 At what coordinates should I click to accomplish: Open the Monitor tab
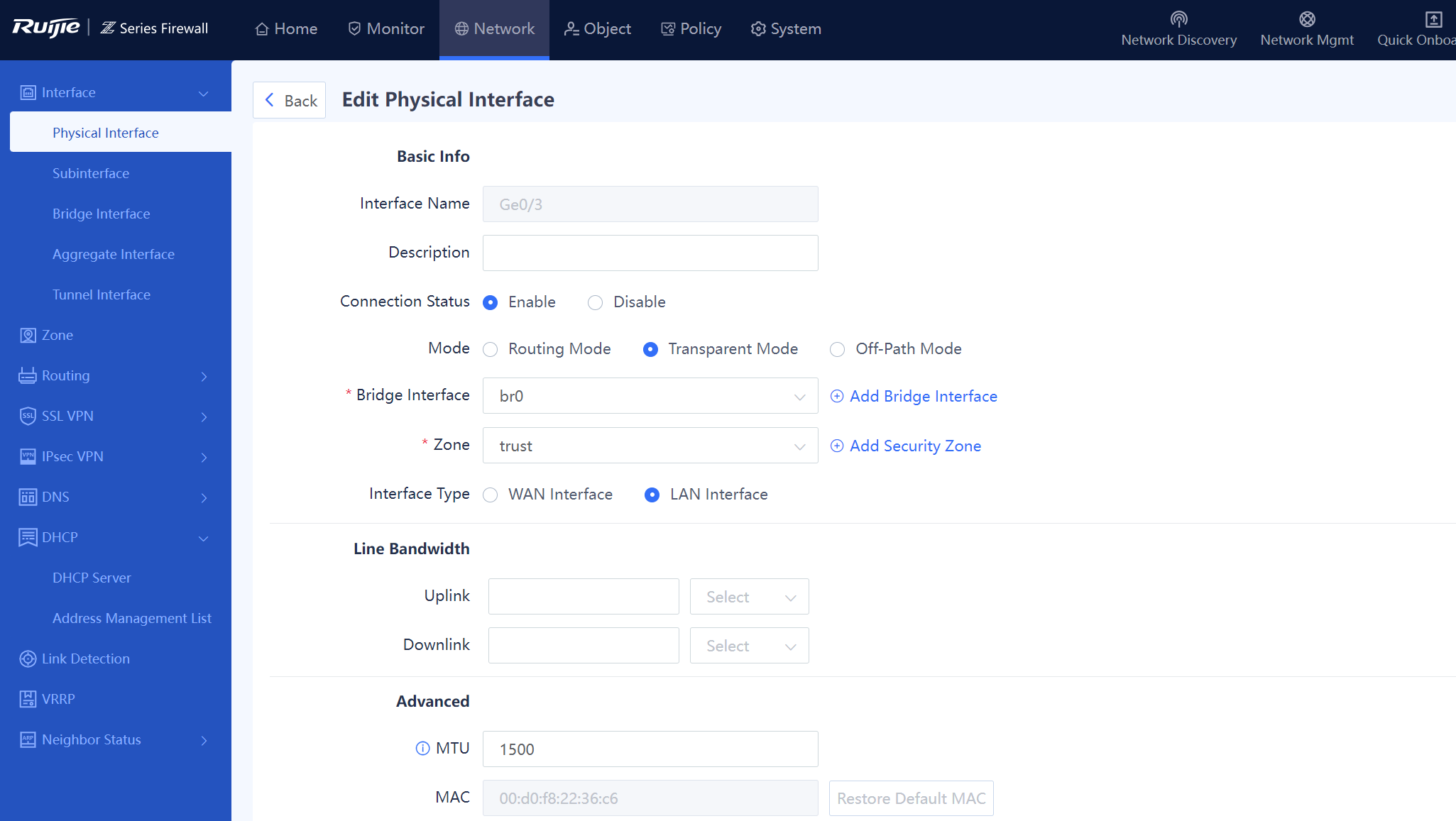[386, 28]
